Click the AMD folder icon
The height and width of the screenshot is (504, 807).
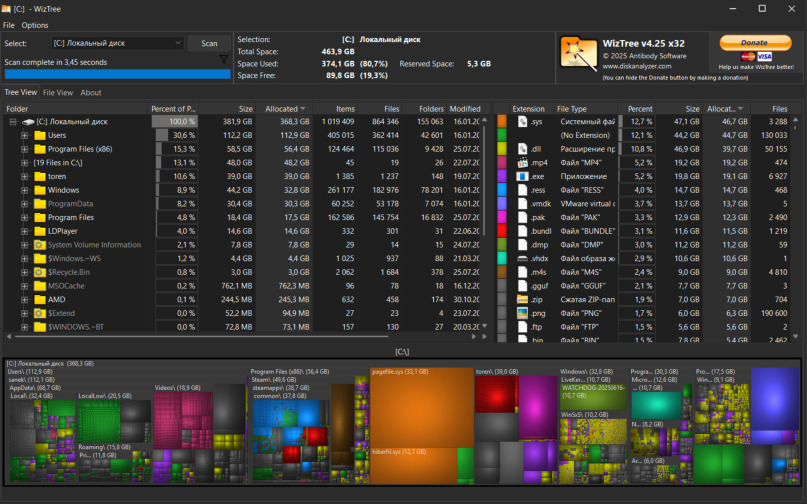tap(40, 300)
